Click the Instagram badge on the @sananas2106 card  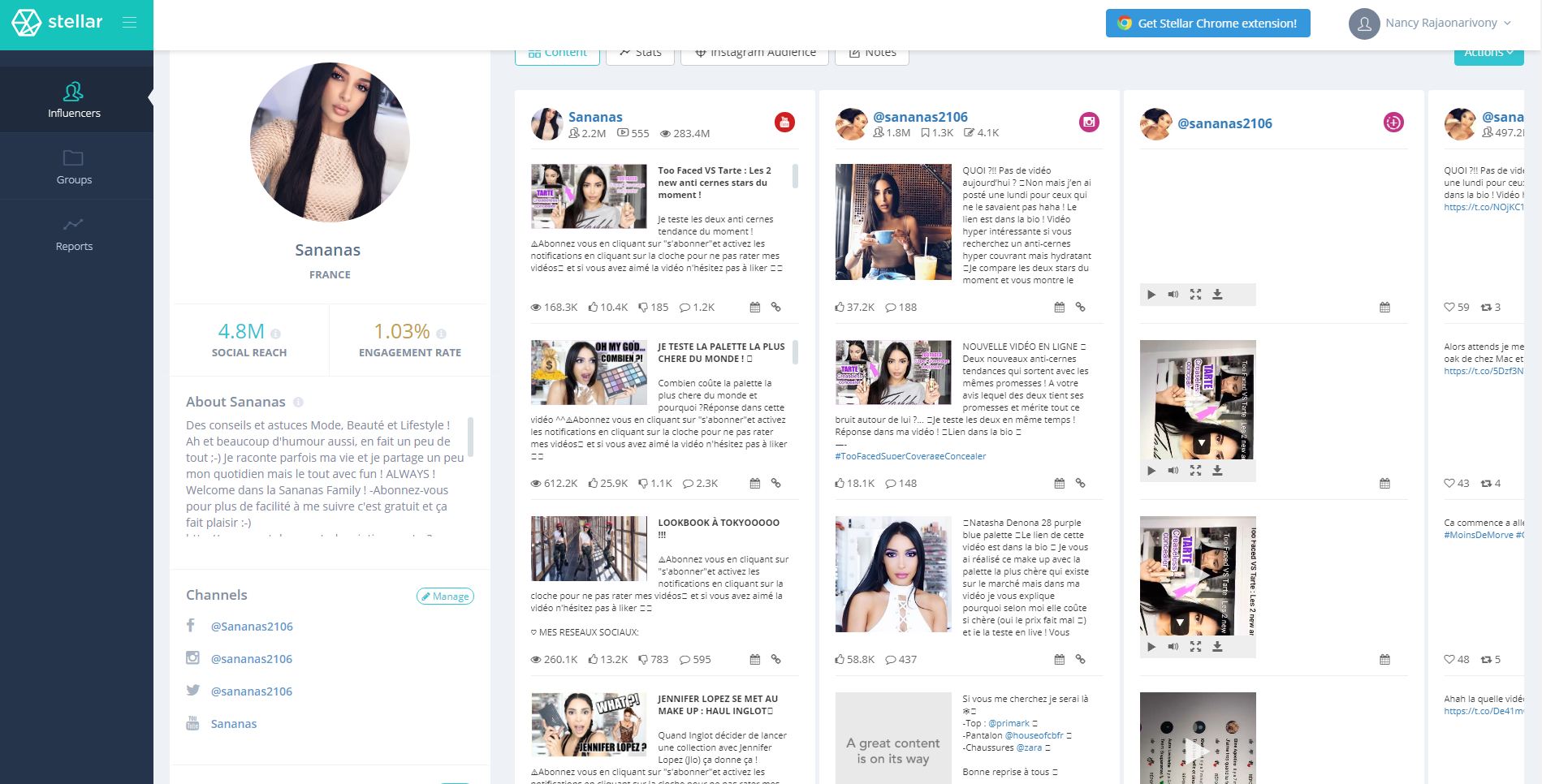tap(1089, 123)
